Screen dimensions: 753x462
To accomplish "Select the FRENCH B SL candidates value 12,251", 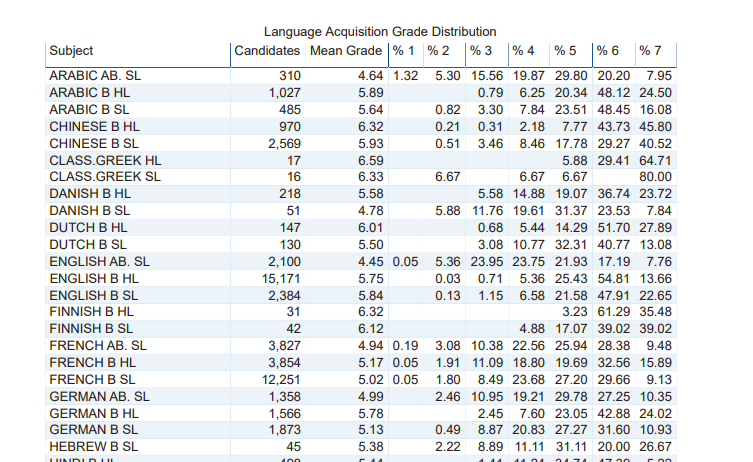I will tap(281, 380).
